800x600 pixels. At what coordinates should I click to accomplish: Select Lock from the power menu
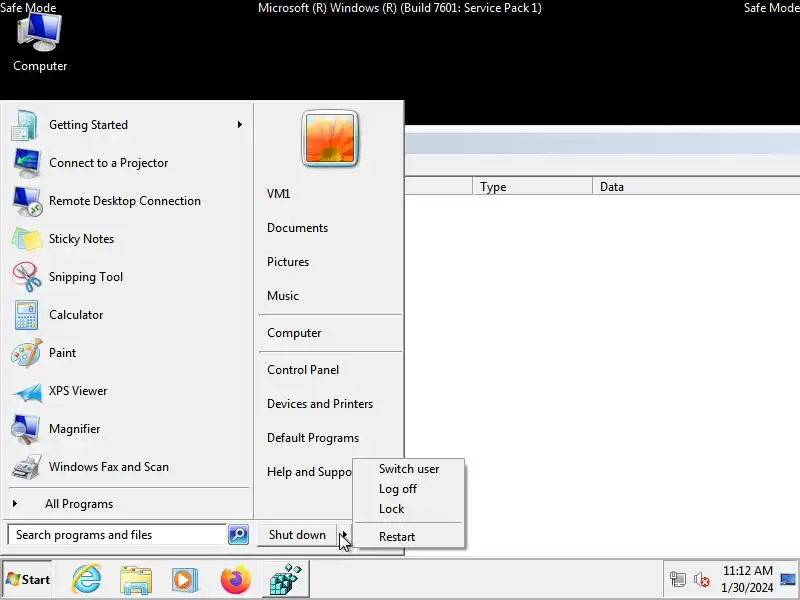tap(392, 509)
